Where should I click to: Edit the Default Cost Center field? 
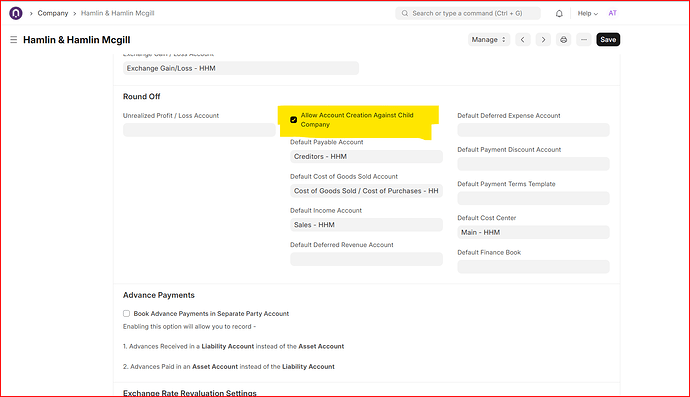click(533, 232)
